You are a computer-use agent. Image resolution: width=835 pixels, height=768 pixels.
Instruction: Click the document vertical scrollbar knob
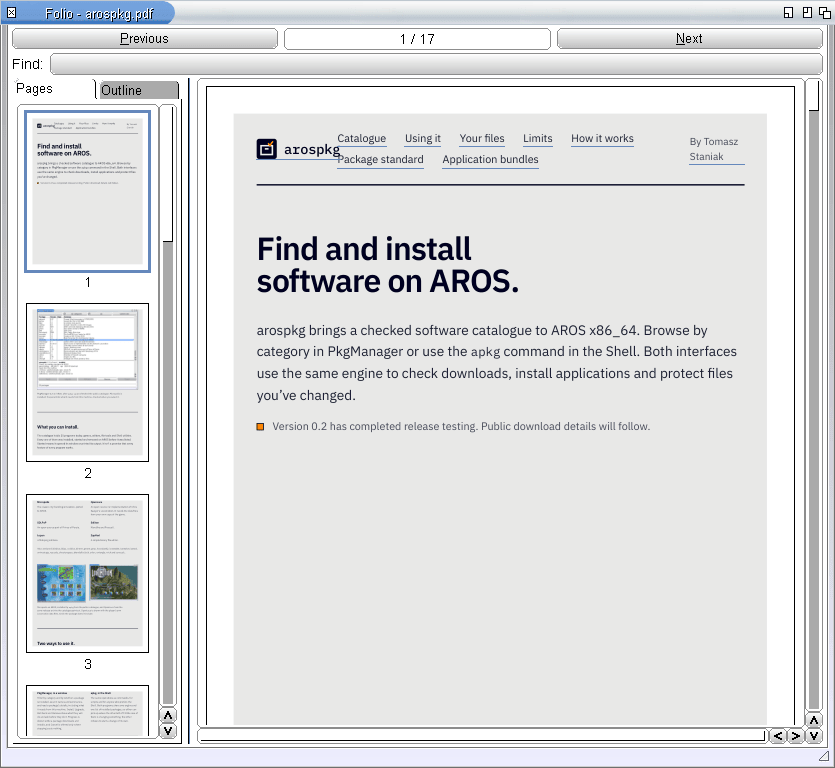[814, 96]
